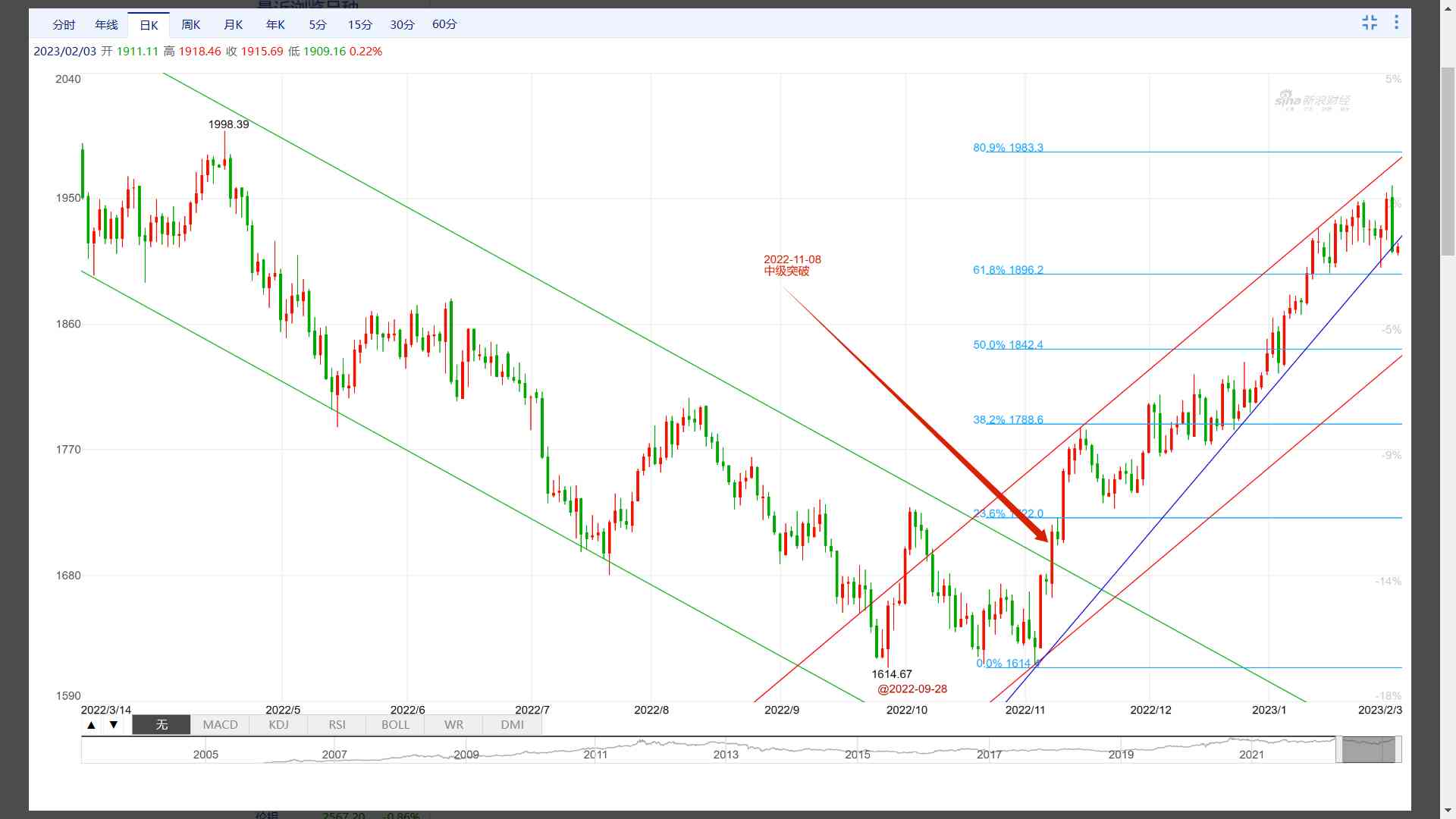Select the 无 no-indicator option
Screen dimensions: 1456x819
coord(162,725)
